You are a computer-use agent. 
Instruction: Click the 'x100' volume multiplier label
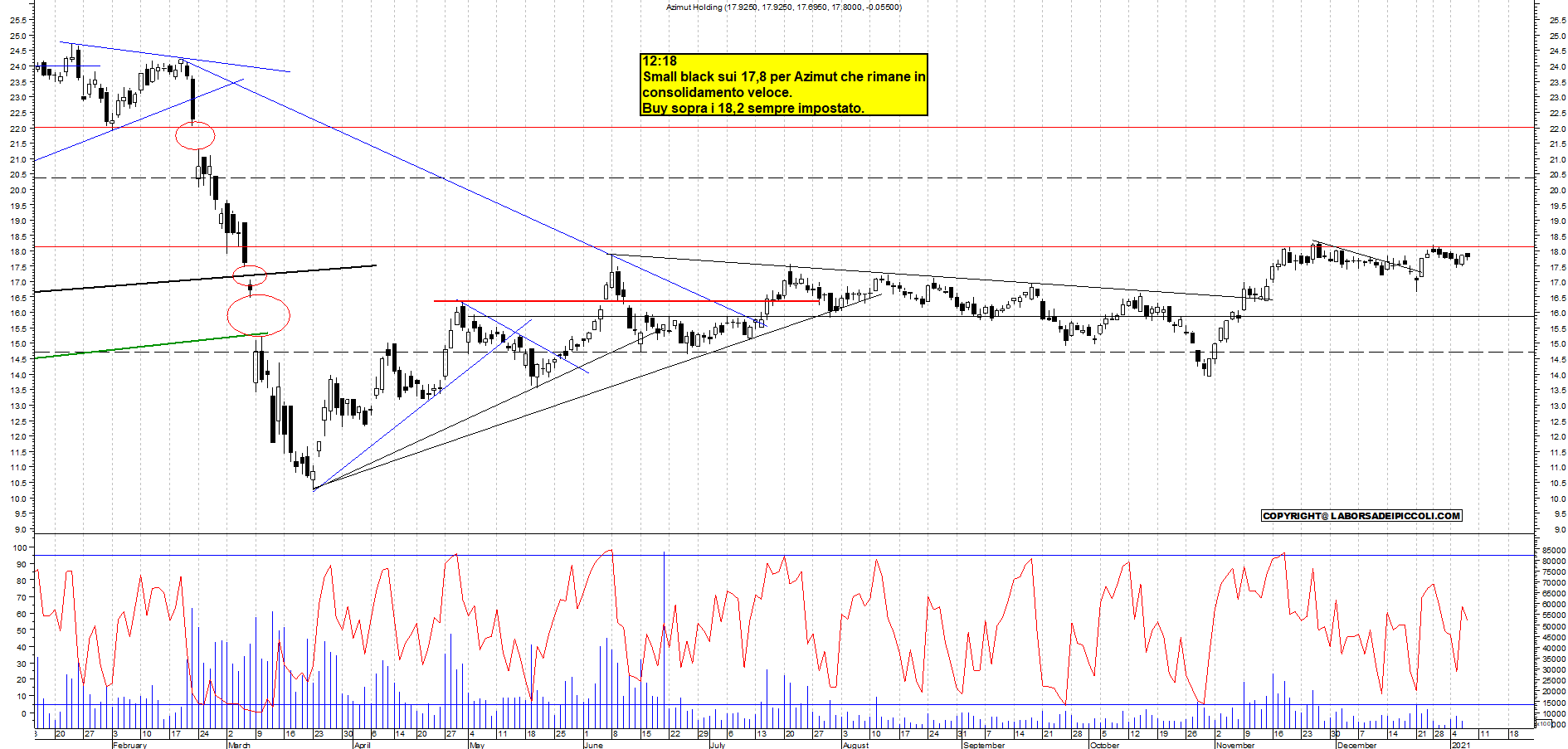pos(1542,724)
